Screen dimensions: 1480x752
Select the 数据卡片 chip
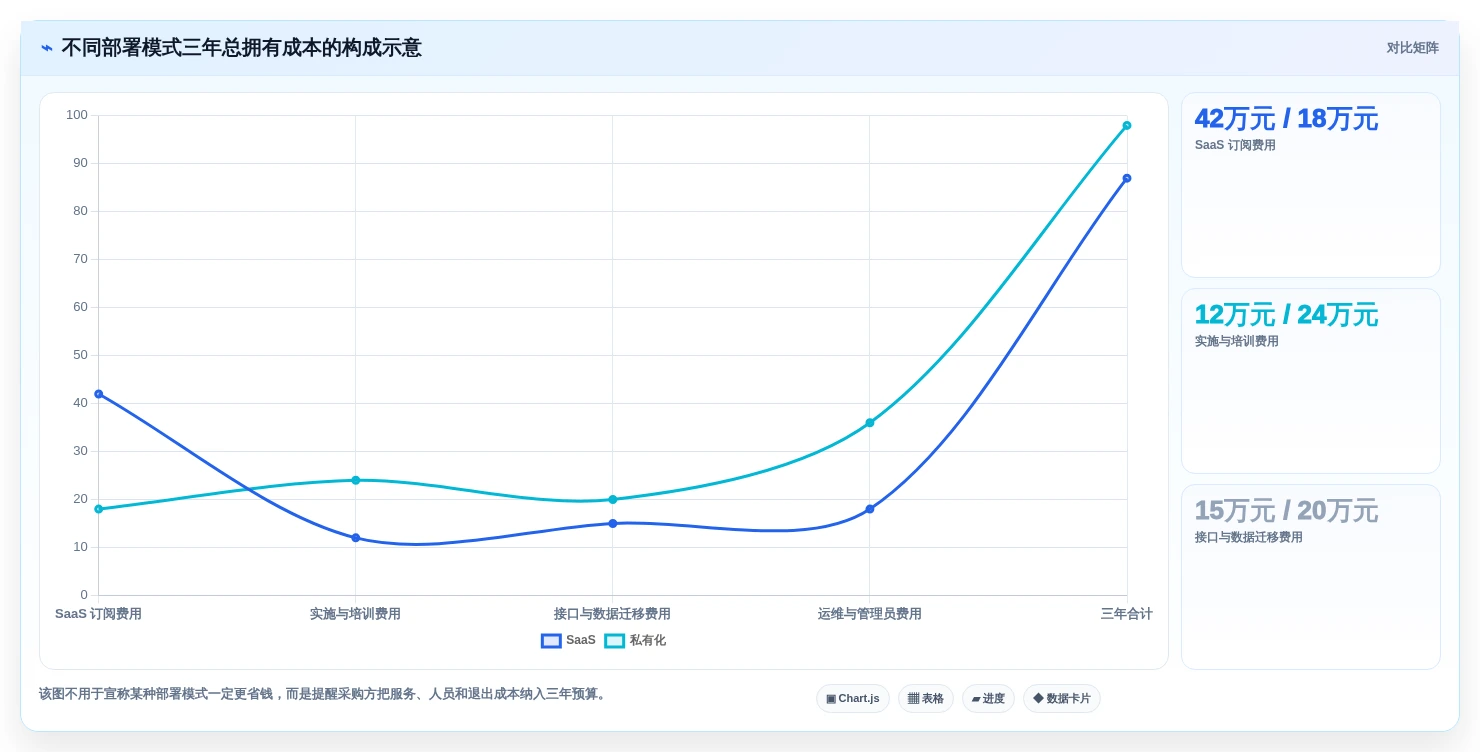[1062, 699]
